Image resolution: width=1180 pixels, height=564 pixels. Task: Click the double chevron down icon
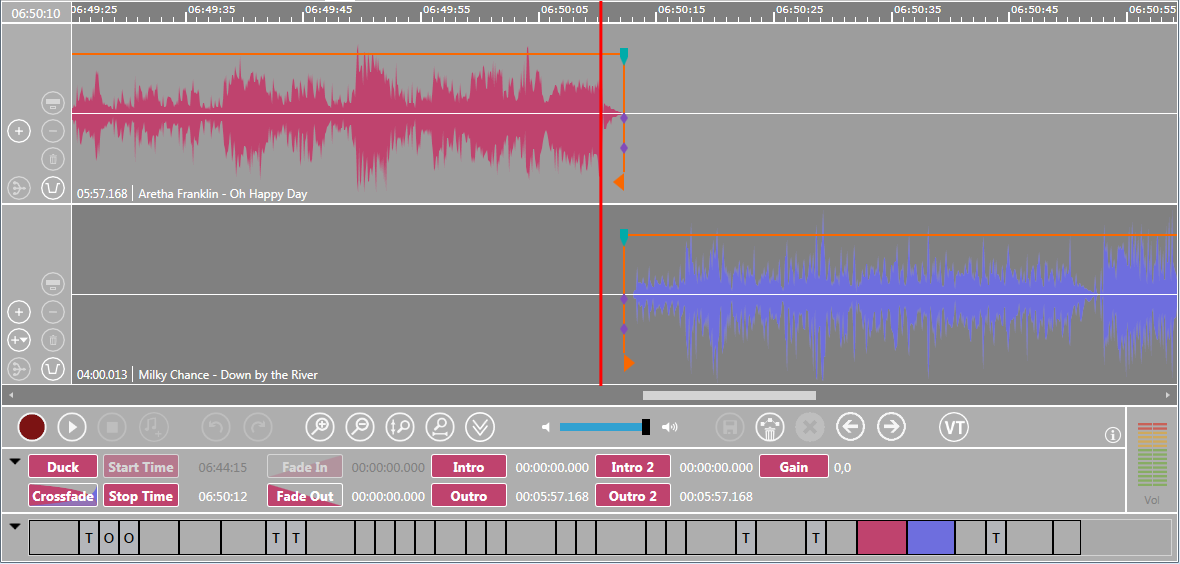tap(480, 428)
